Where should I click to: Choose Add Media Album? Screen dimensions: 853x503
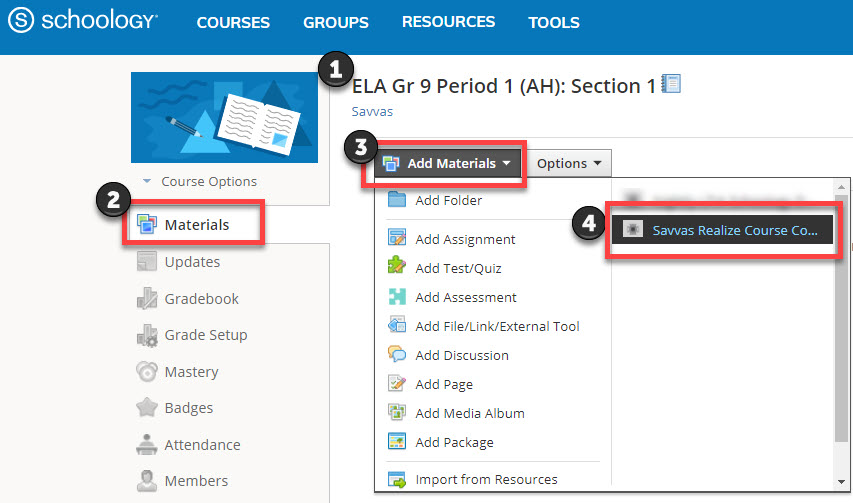[469, 413]
